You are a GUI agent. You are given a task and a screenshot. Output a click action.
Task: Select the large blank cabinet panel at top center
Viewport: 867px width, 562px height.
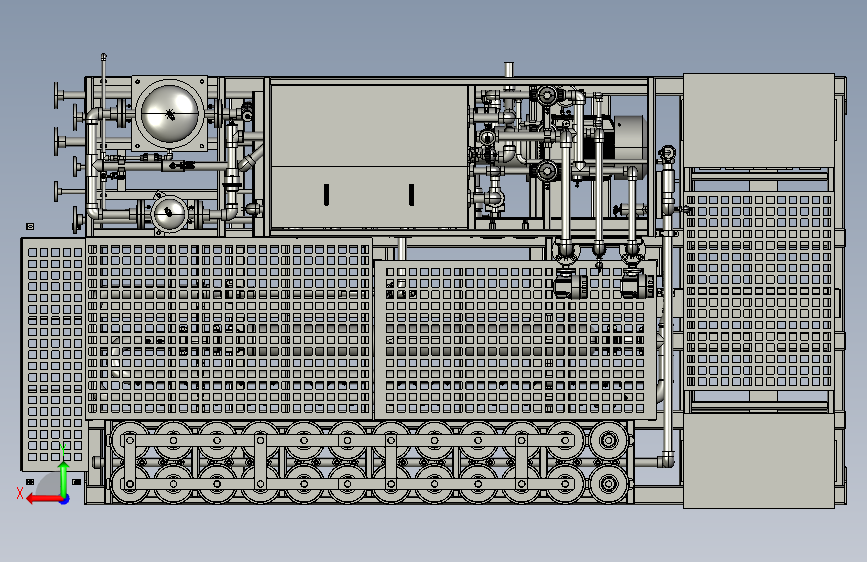tap(369, 156)
